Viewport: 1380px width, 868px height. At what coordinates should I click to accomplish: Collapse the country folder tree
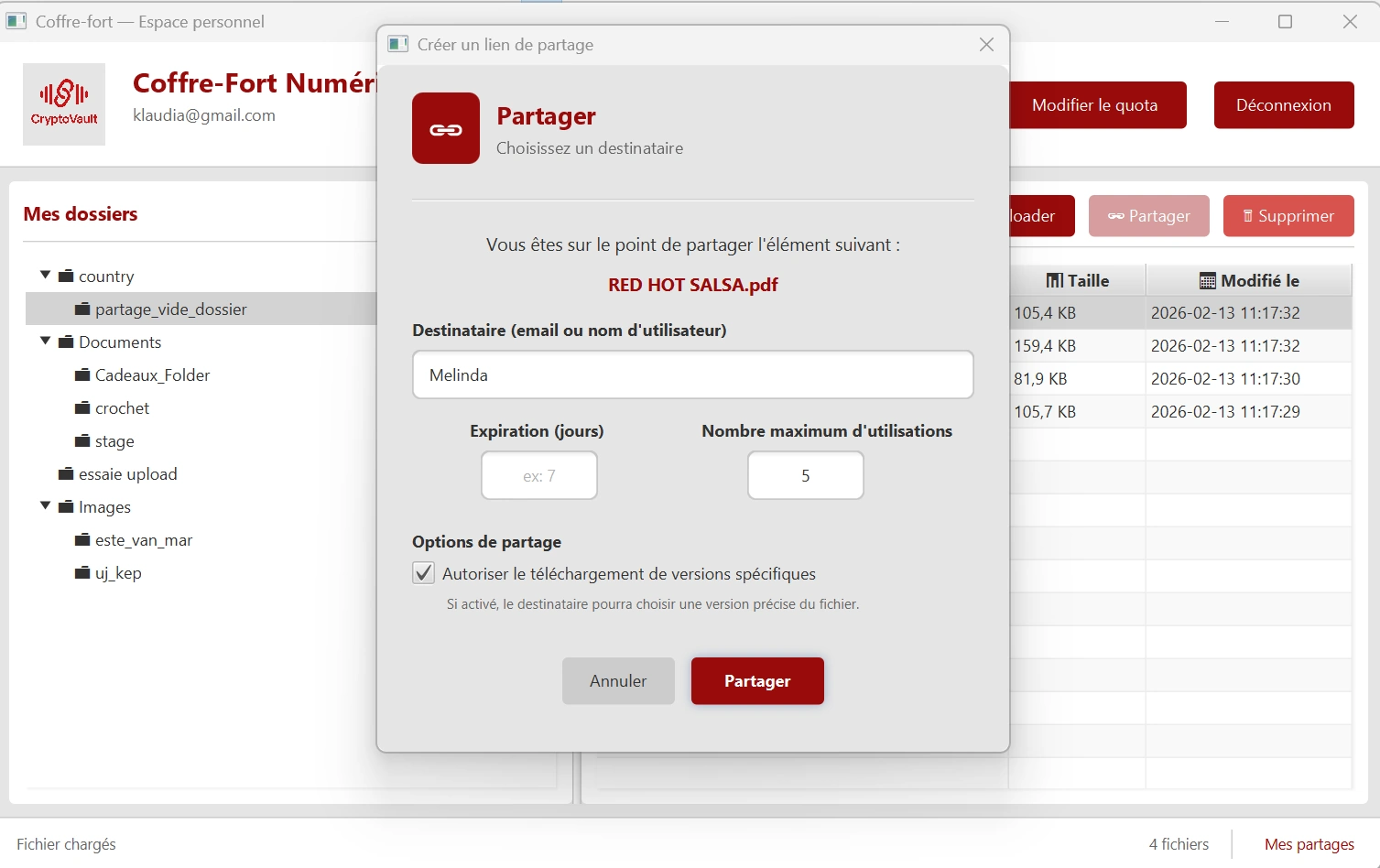coord(45,276)
